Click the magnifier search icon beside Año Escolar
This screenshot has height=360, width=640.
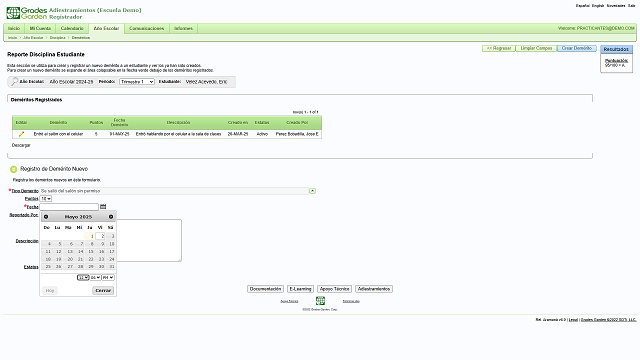pos(14,82)
